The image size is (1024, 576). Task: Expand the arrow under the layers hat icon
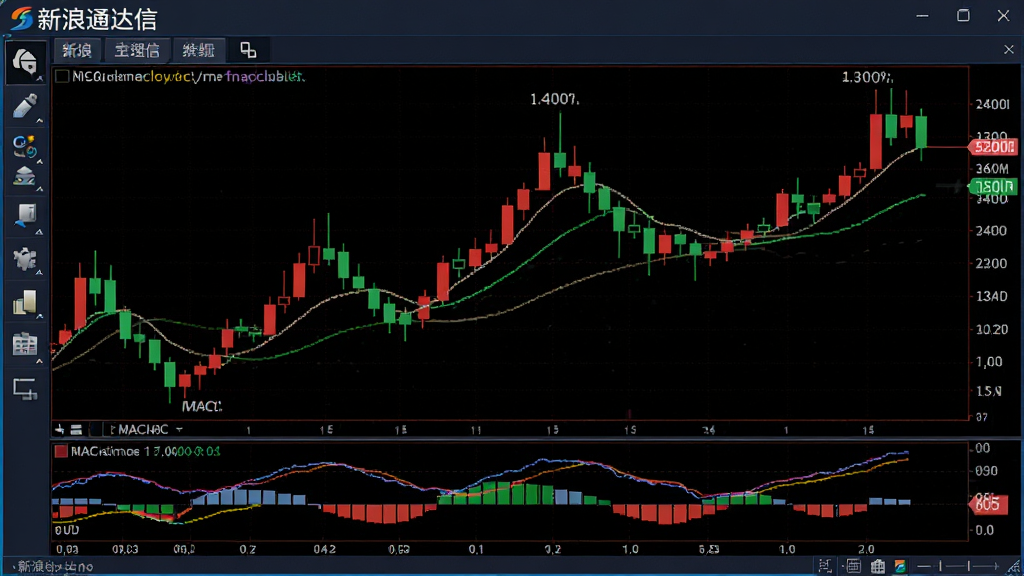[39, 189]
